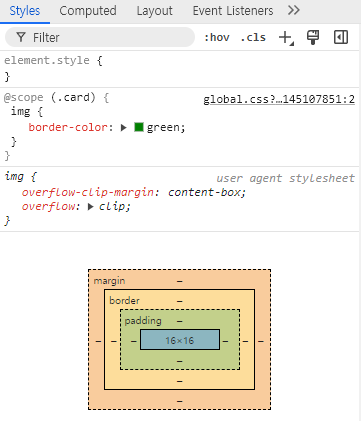Toggle the computed styles sidebar icon
Screen dimensions: 361x421
[341, 37]
